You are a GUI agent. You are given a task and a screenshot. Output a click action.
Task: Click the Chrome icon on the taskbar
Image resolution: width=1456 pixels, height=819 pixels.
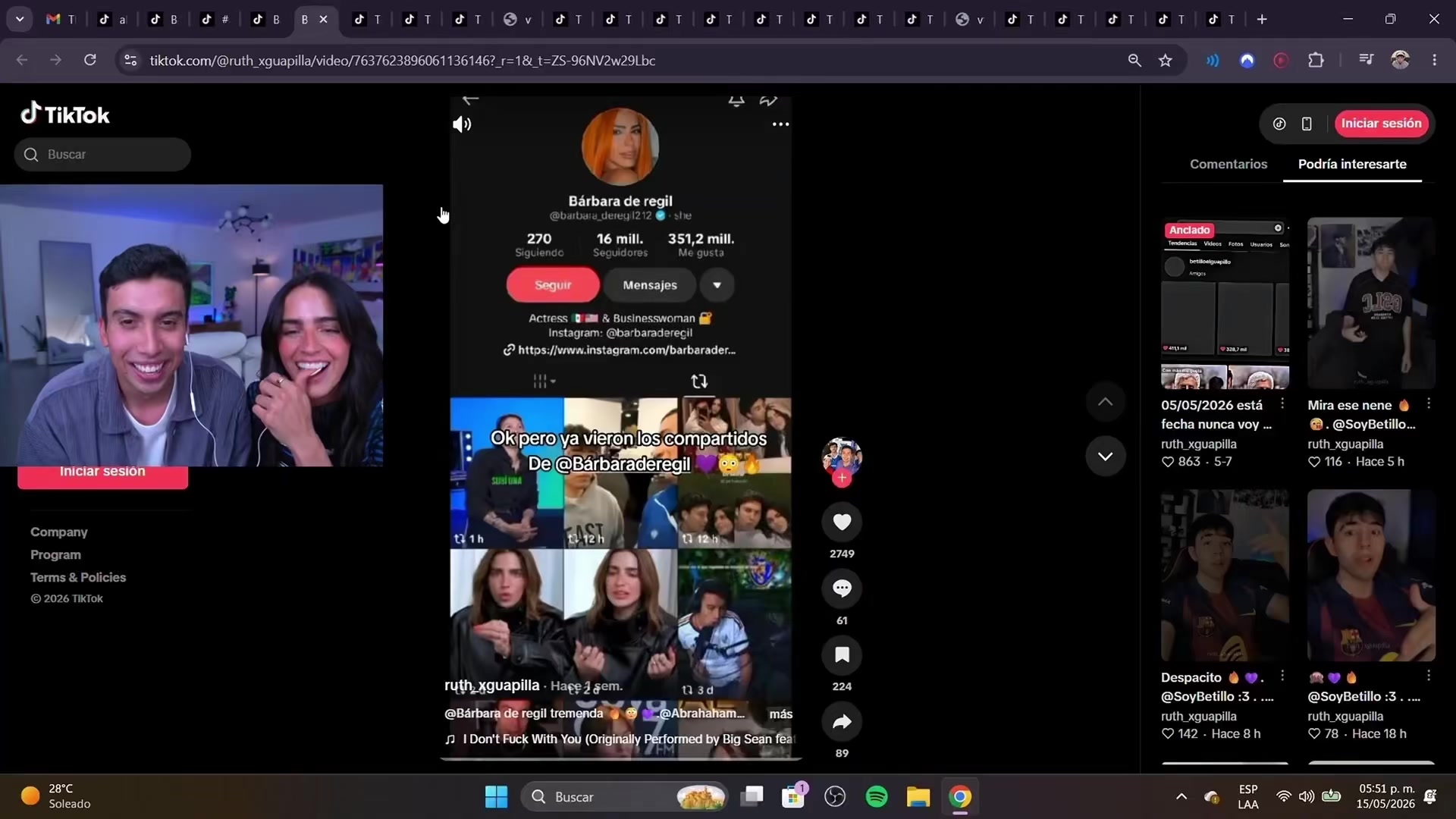960,797
